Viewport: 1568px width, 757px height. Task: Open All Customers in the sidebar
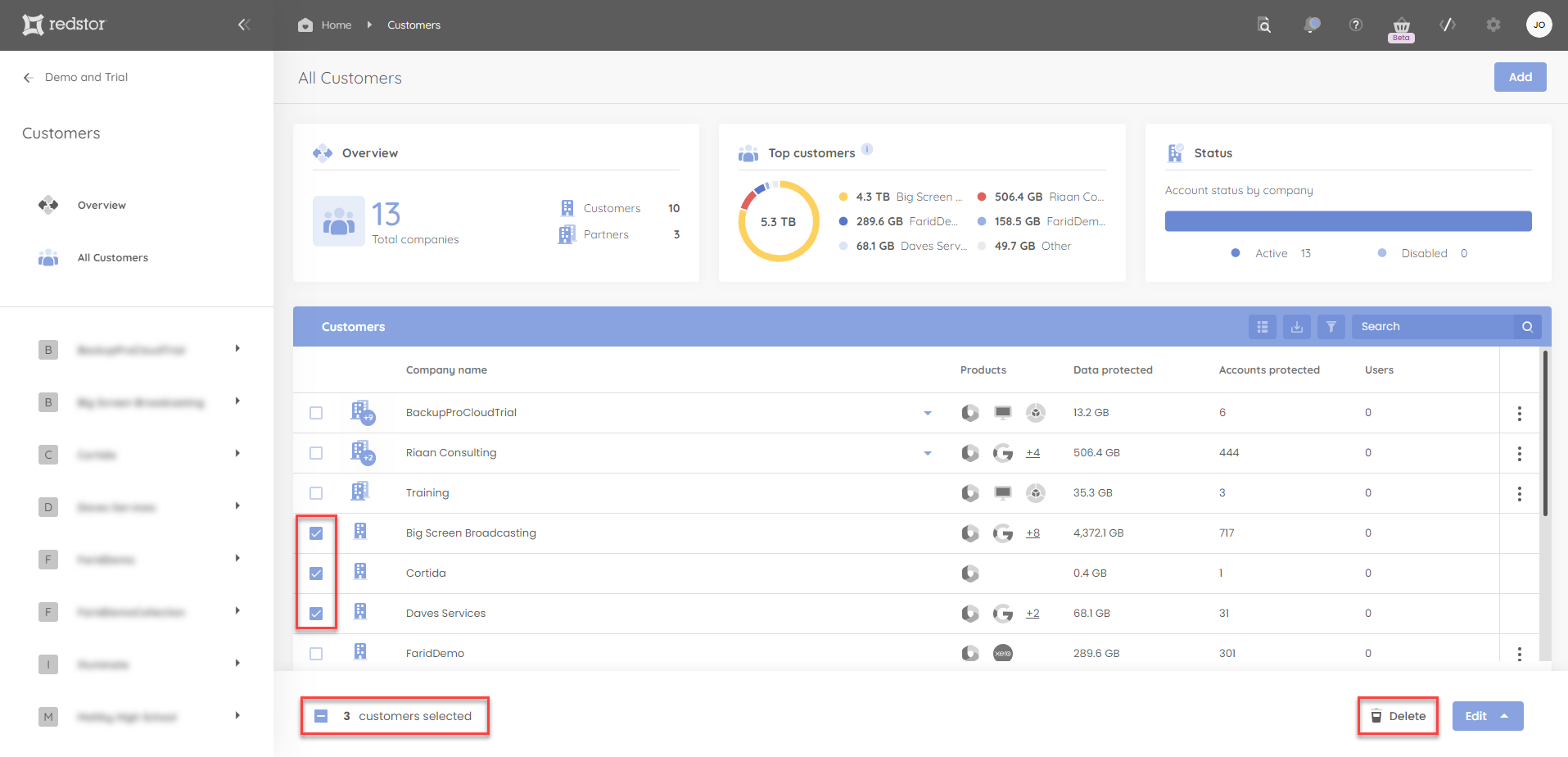coord(113,257)
